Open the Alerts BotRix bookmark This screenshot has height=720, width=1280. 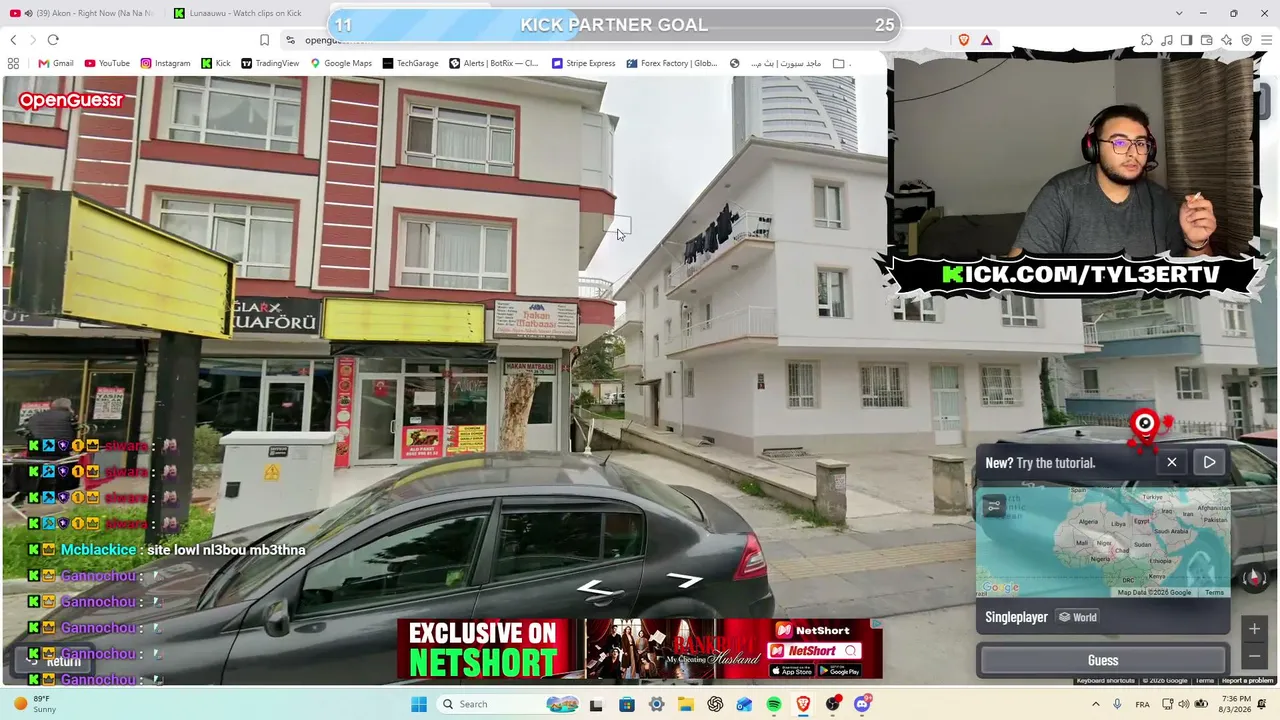[x=494, y=63]
